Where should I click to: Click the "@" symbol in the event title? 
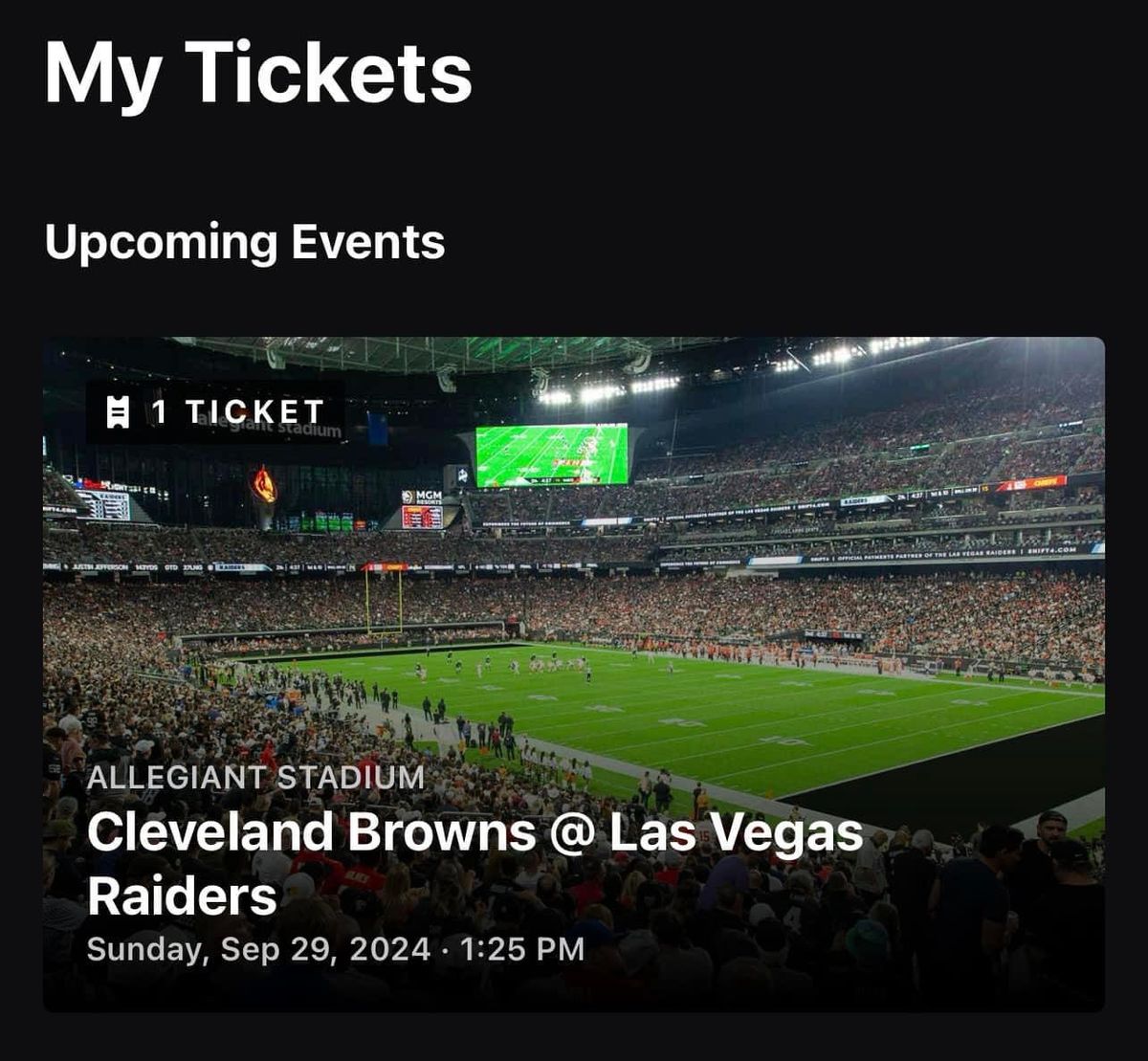pyautogui.click(x=572, y=832)
